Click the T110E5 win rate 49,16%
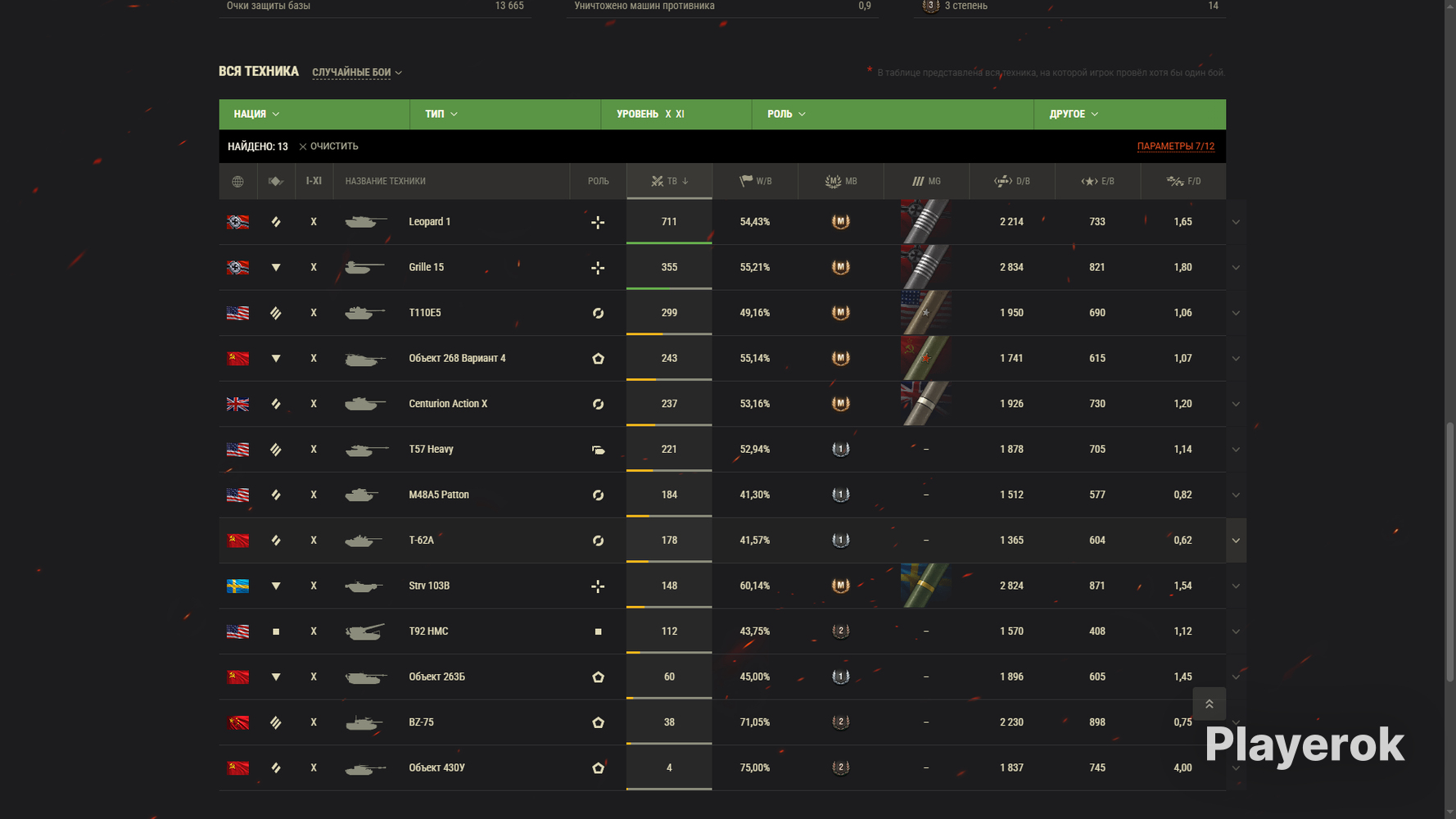 (755, 313)
